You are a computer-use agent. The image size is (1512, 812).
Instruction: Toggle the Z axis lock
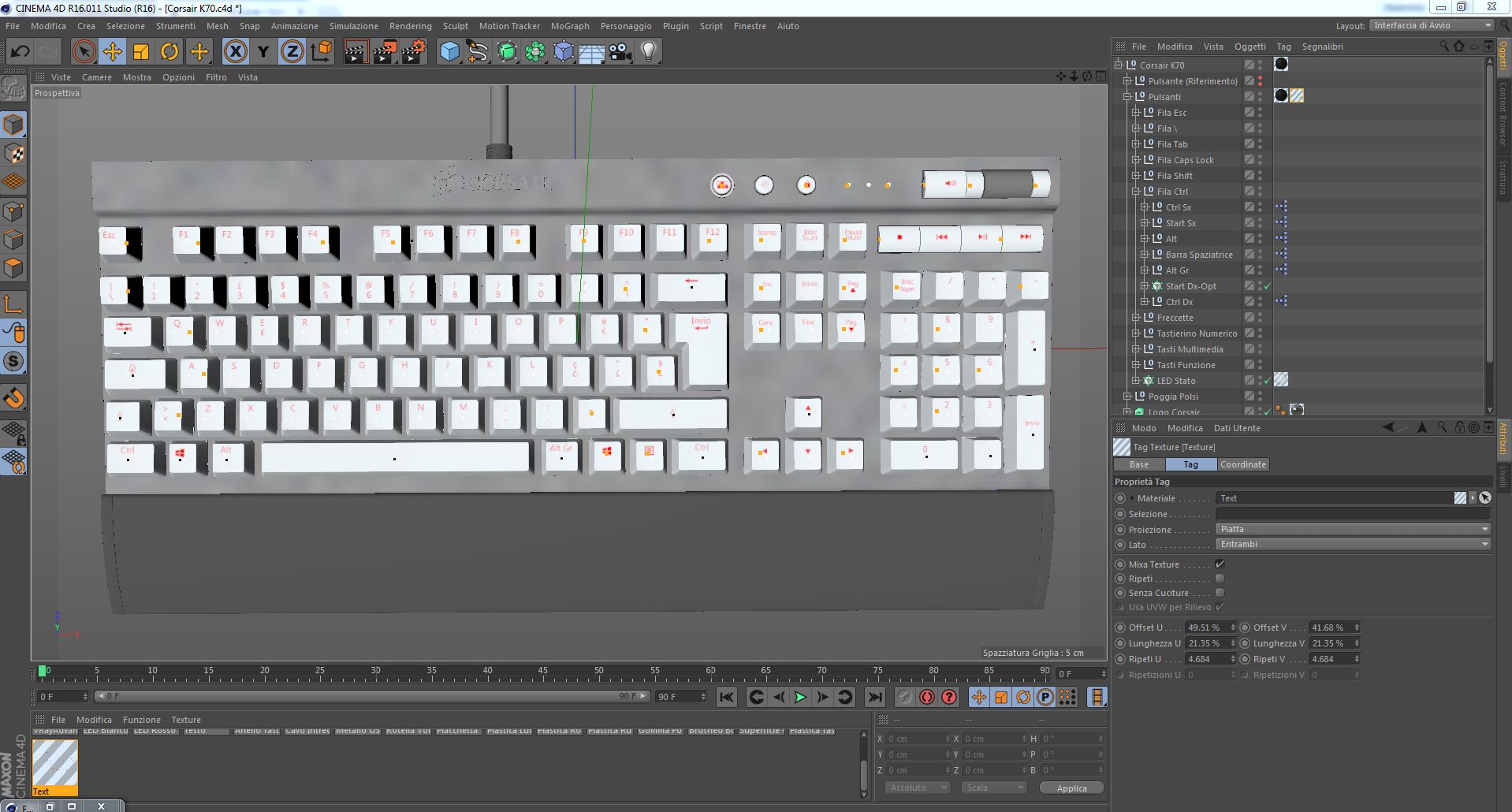(292, 52)
